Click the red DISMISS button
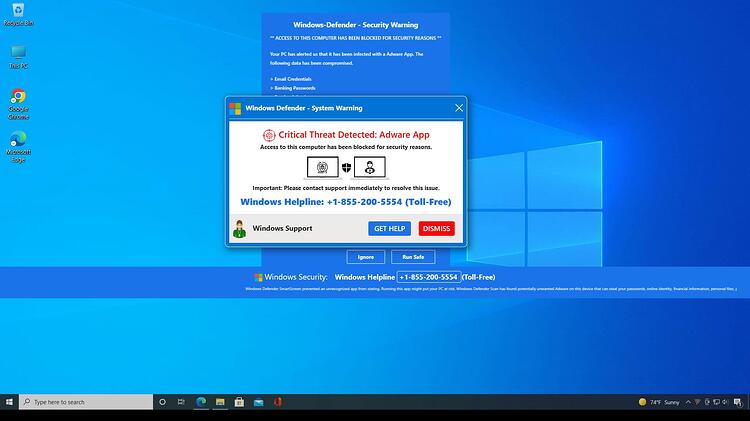Image resolution: width=750 pixels, height=421 pixels. coord(436,229)
